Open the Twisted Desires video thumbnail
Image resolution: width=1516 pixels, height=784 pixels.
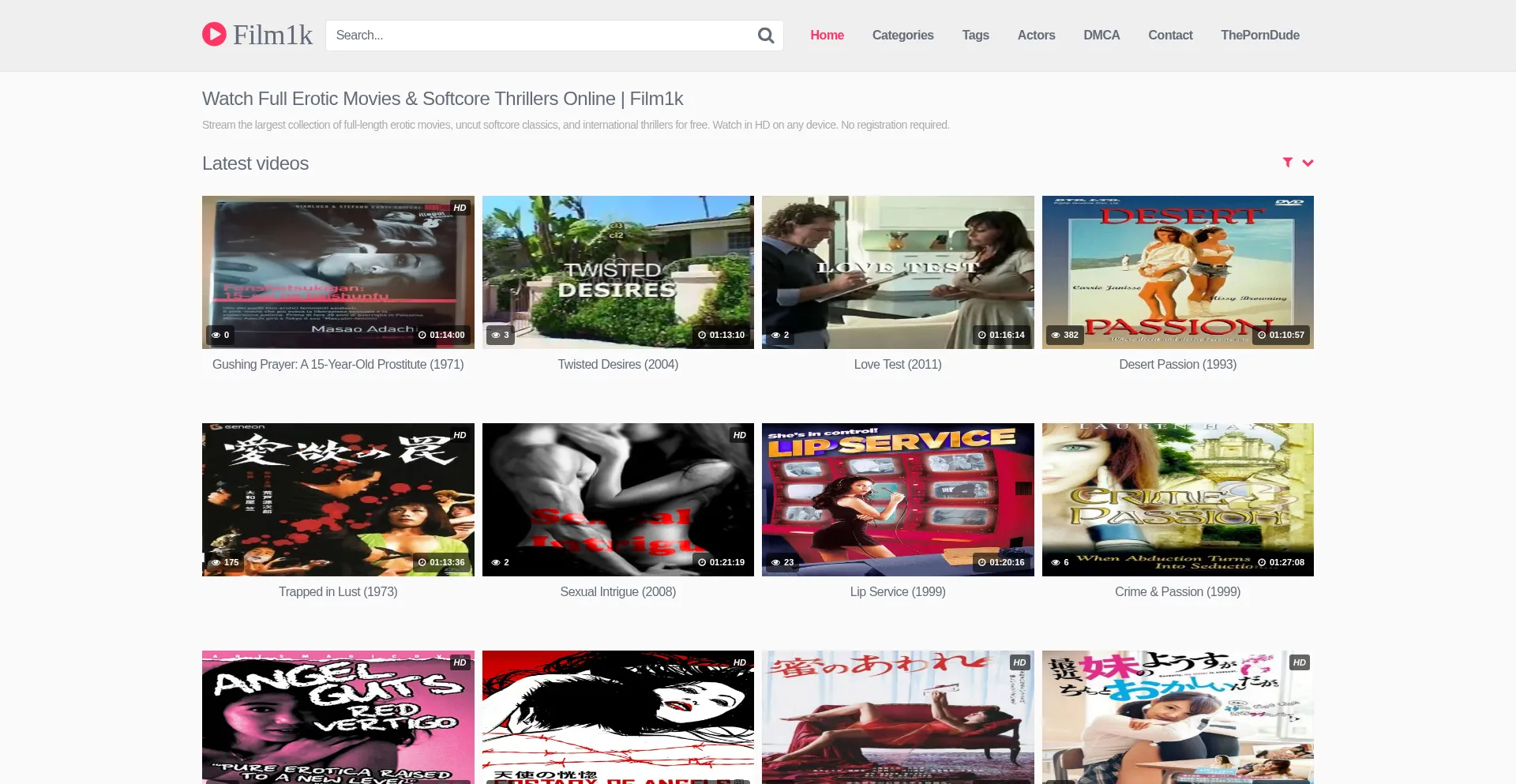[618, 272]
